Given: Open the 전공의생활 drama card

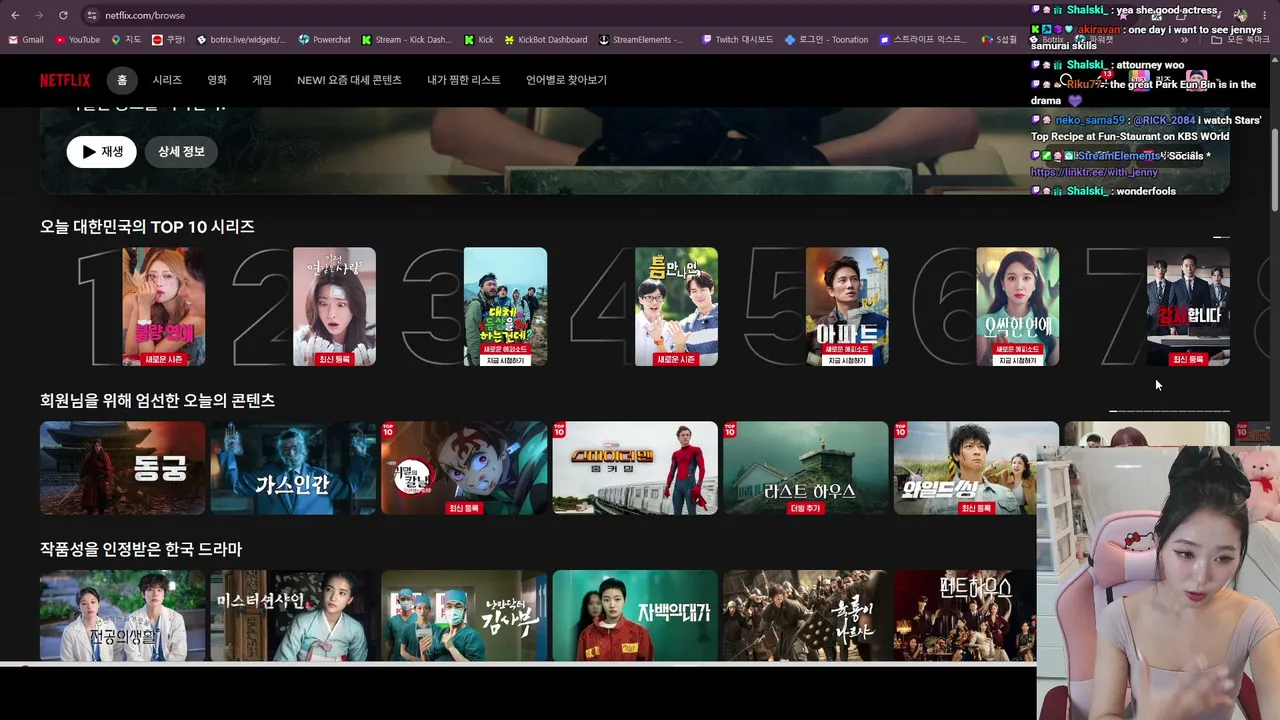Looking at the screenshot, I should [x=122, y=616].
